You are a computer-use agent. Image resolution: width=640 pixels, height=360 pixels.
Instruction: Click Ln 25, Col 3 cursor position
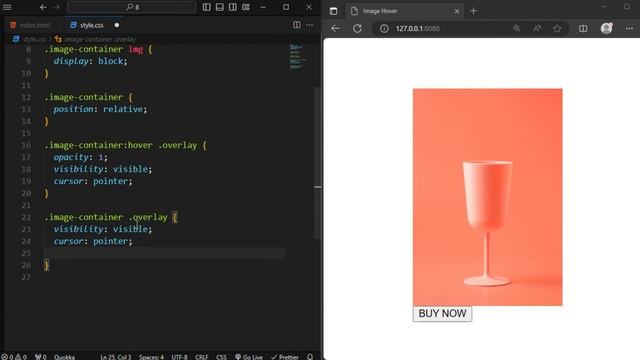click(x=116, y=357)
